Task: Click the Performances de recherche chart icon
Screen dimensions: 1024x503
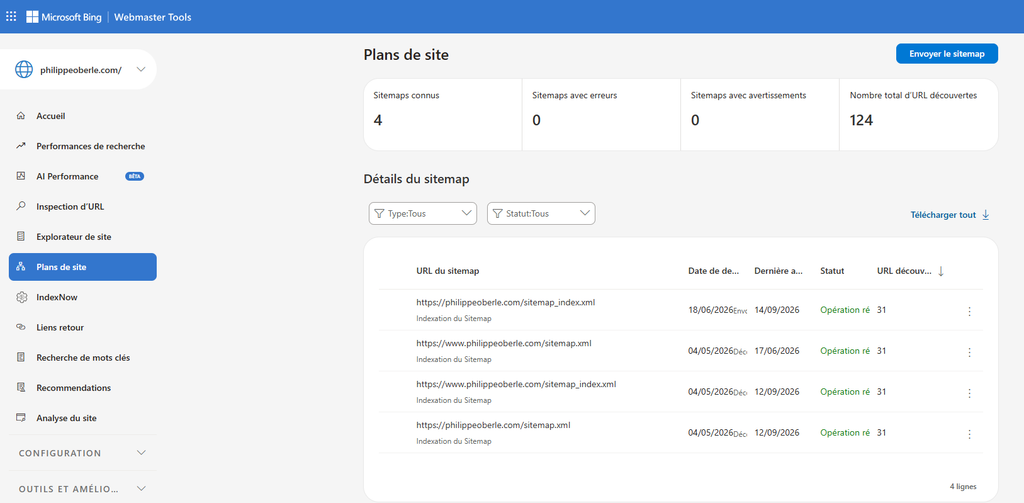Action: tap(21, 146)
